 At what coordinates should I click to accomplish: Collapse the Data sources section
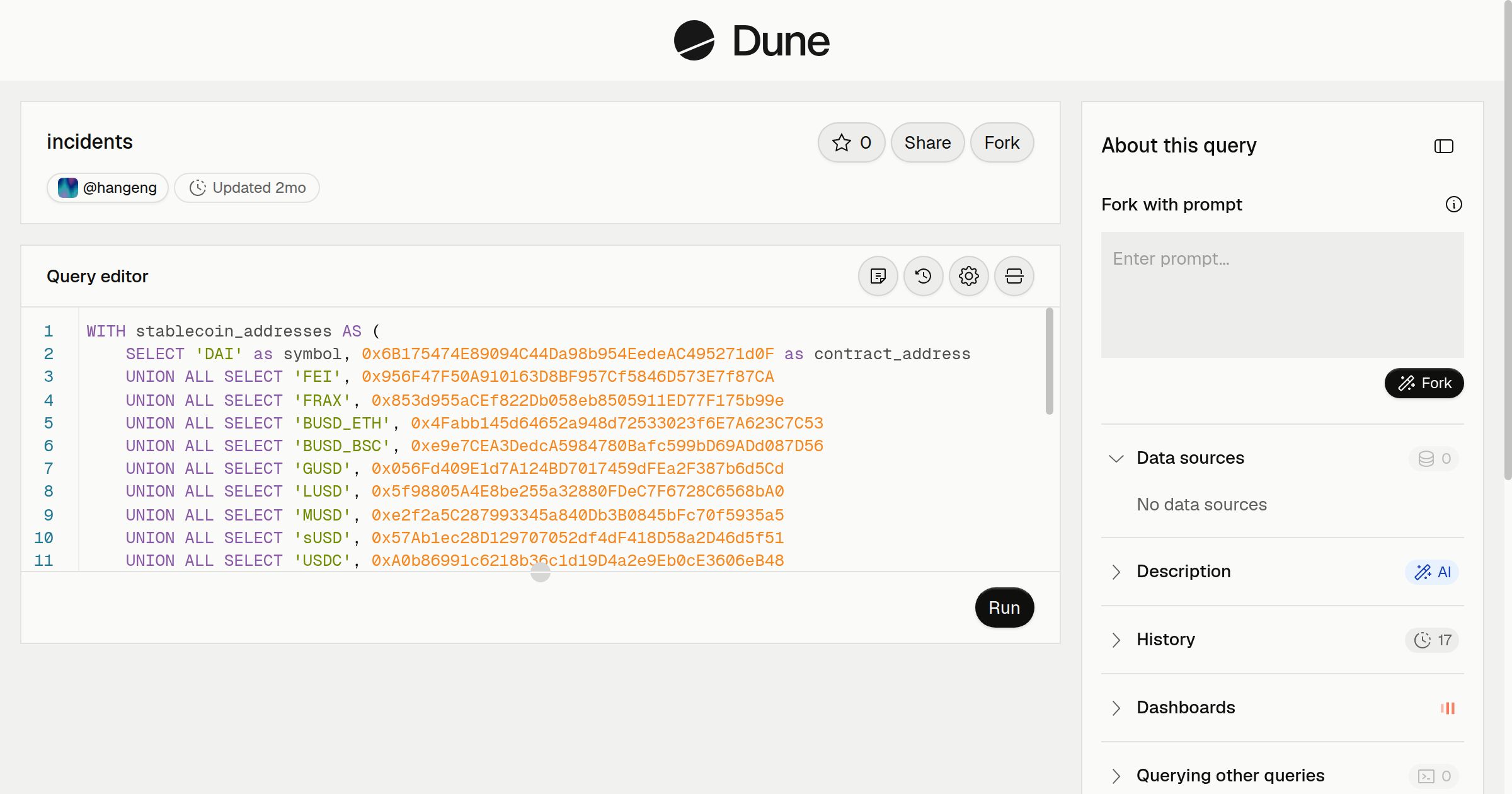(x=1116, y=458)
